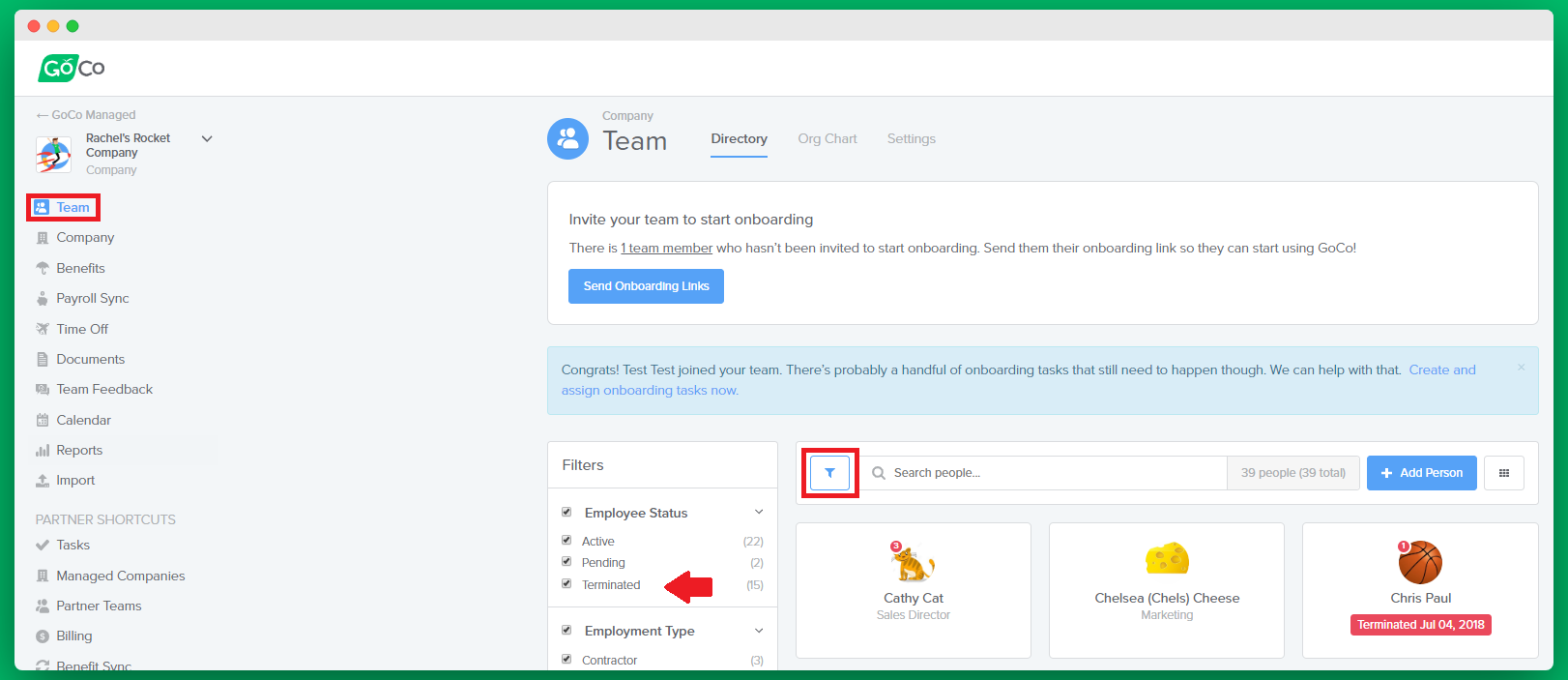Image resolution: width=1568 pixels, height=680 pixels.
Task: Uncheck the Pending status filter
Action: click(x=566, y=561)
